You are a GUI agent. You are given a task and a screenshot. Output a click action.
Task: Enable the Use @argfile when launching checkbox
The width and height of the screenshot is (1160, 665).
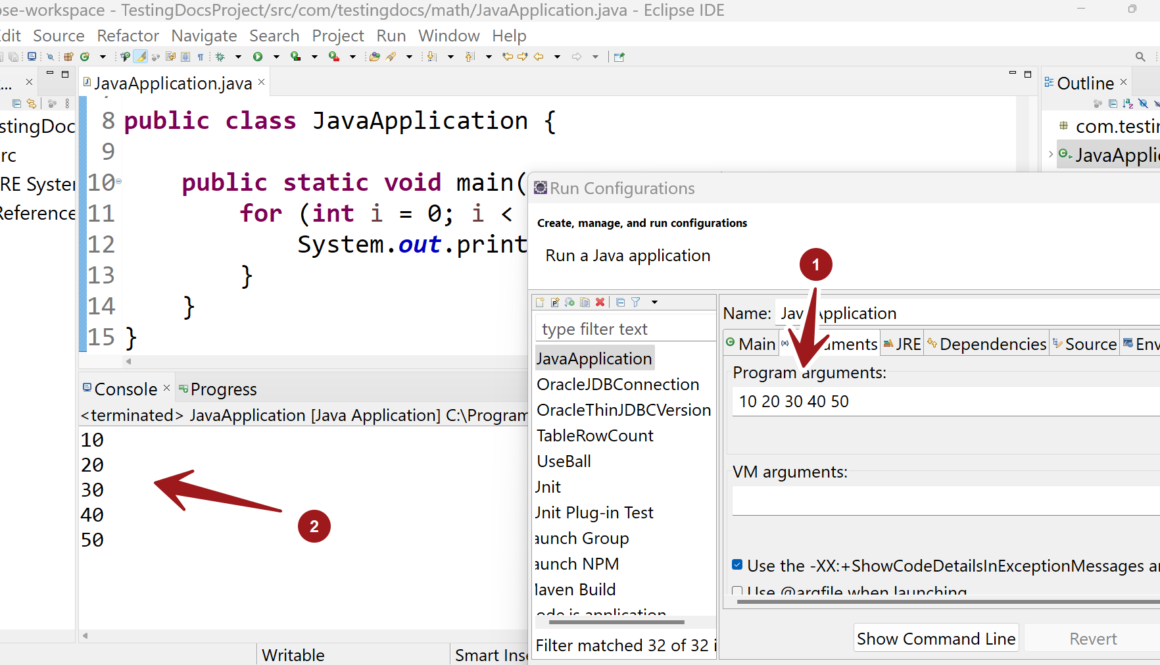click(737, 591)
